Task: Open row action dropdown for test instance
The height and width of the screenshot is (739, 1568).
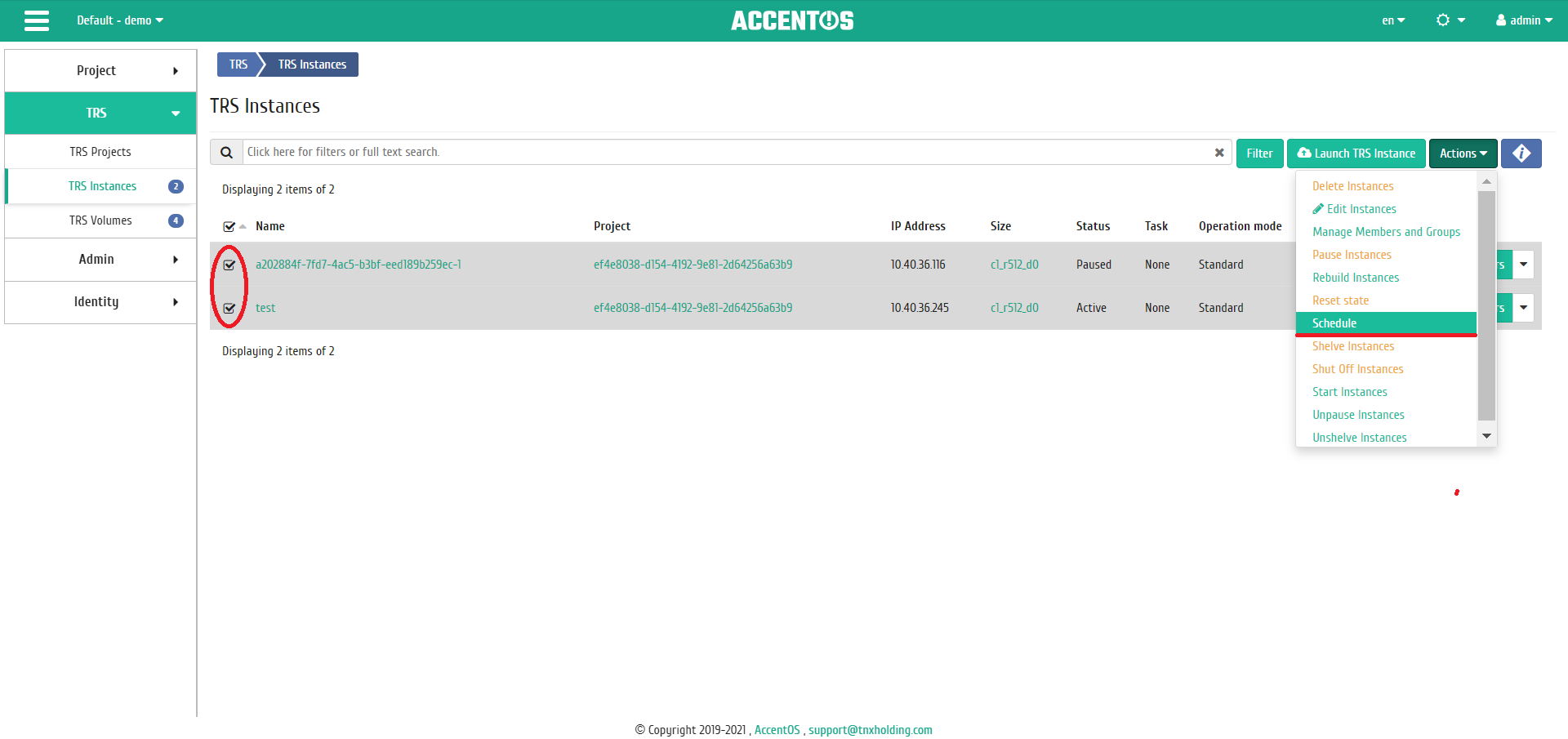Action: 1523,308
